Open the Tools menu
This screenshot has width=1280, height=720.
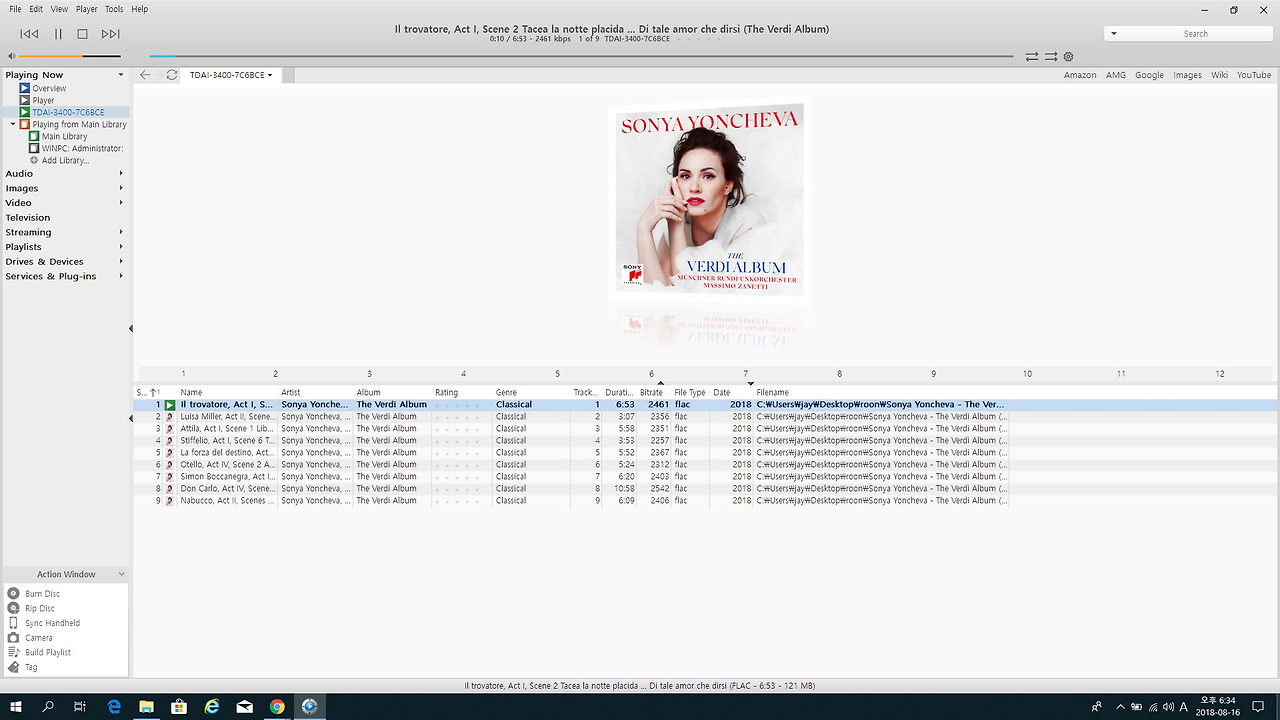pyautogui.click(x=114, y=9)
